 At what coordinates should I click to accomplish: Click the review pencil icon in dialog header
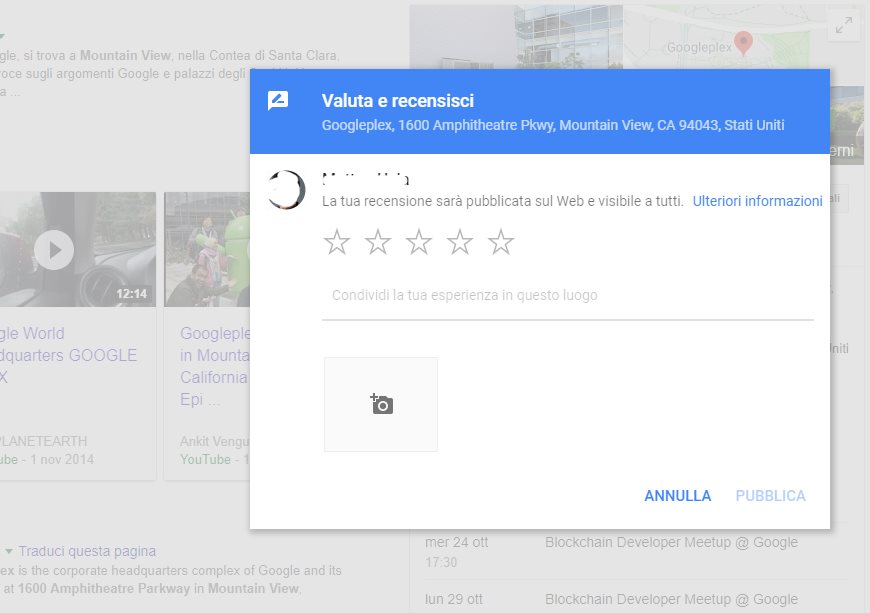(x=278, y=100)
